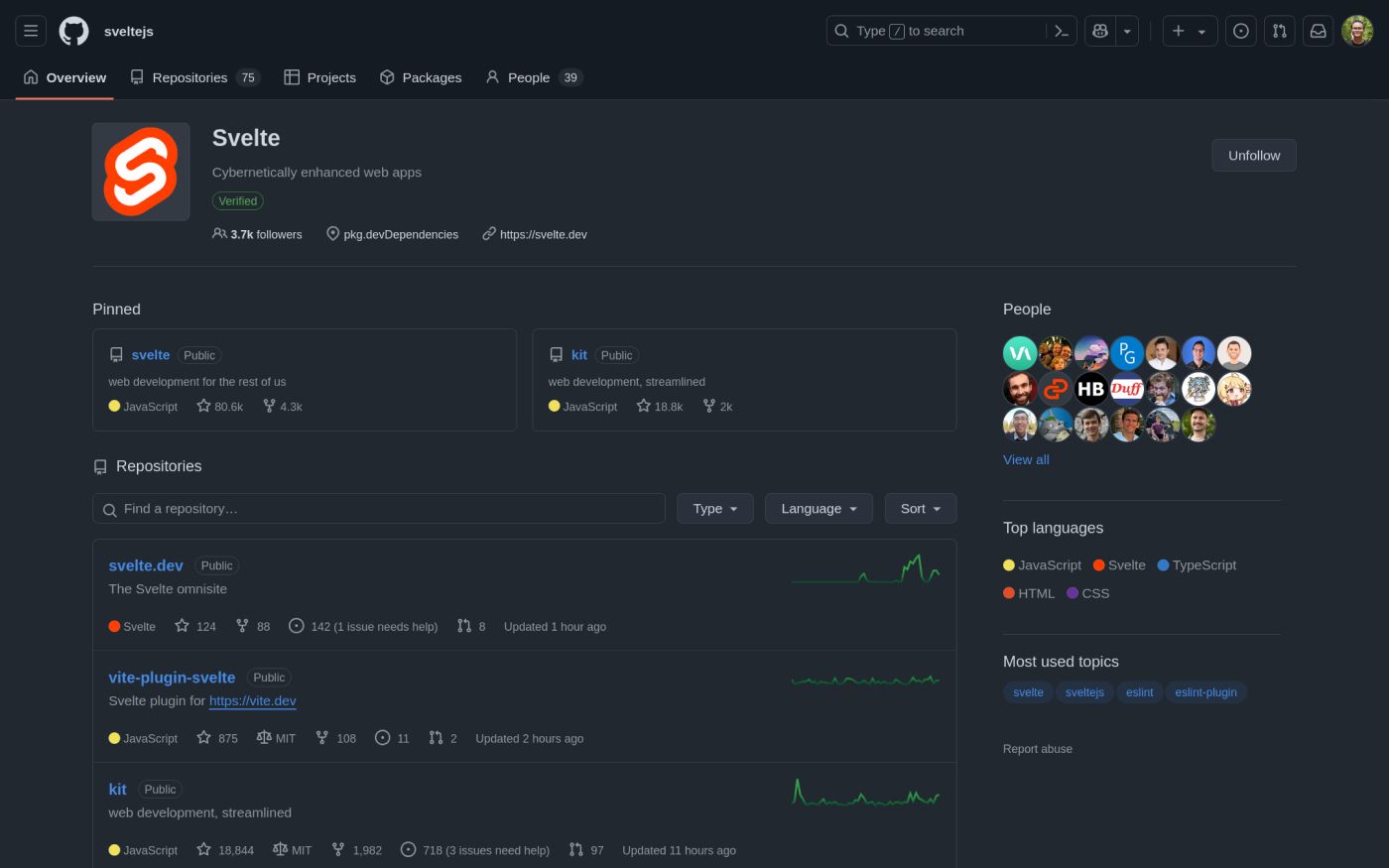Viewport: 1389px width, 868px height.
Task: Open the 97 pull requests on kit
Action: tap(586, 850)
